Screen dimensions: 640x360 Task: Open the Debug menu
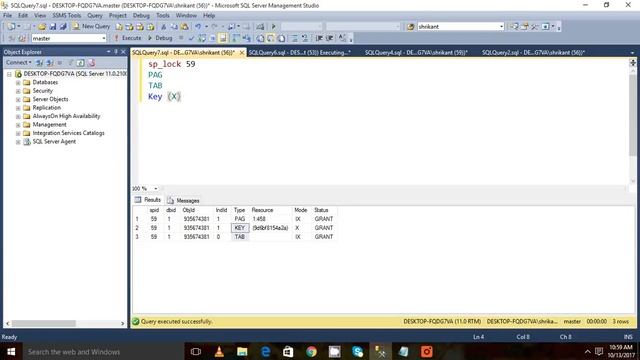141,16
